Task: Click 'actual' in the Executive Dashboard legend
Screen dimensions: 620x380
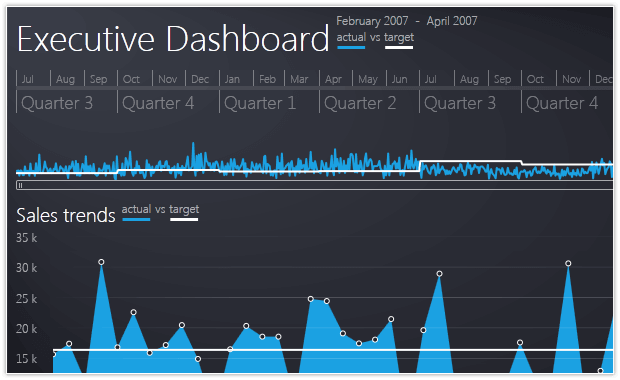Action: pos(351,37)
